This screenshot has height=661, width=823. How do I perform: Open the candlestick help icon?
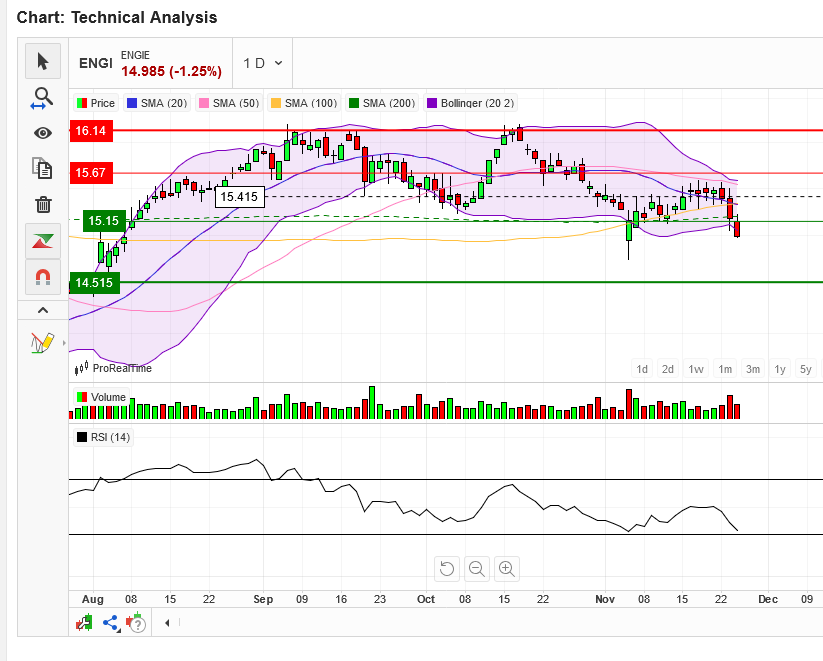136,622
